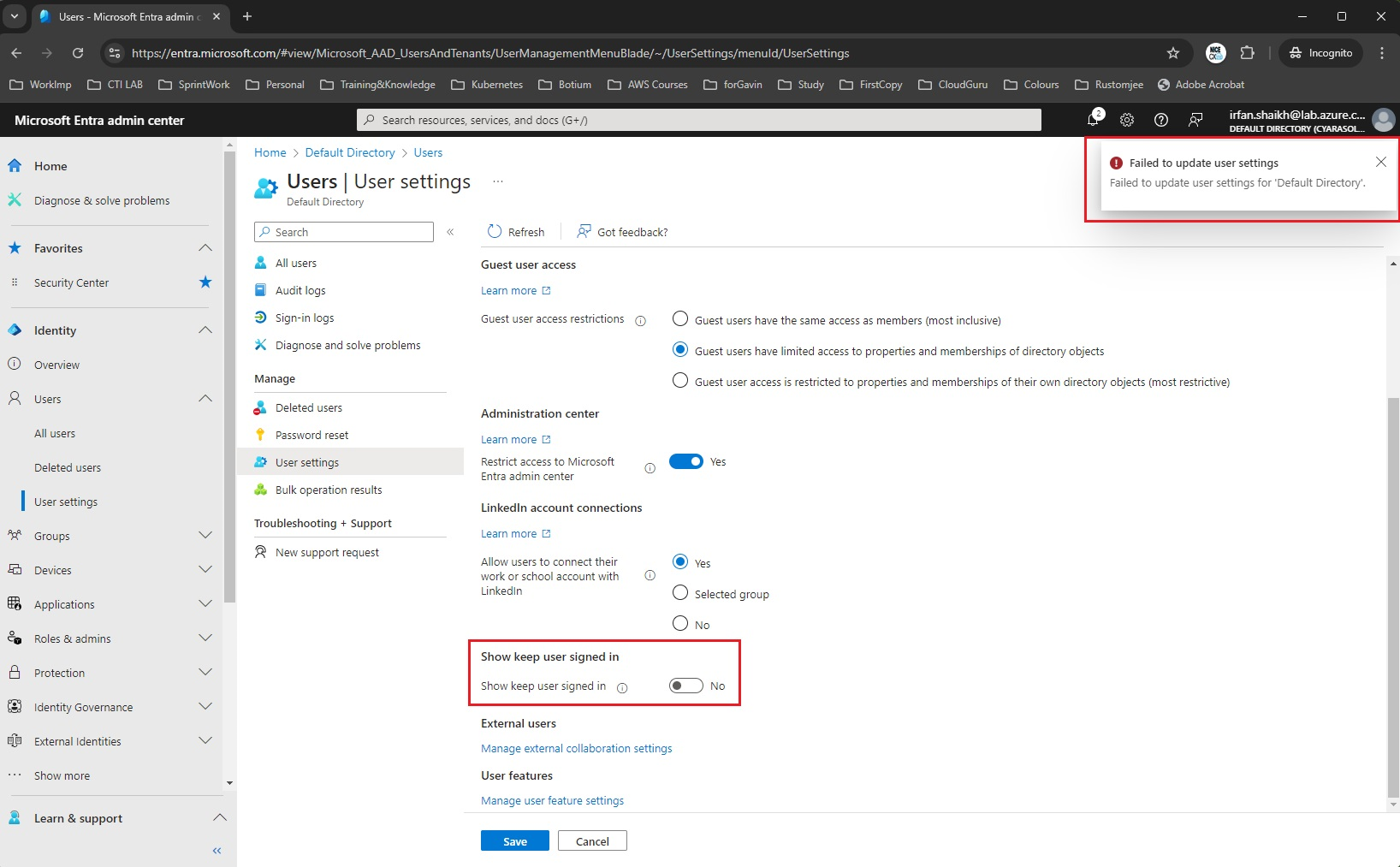Viewport: 1400px width, 867px height.
Task: Select guest users same access as members
Action: click(680, 319)
